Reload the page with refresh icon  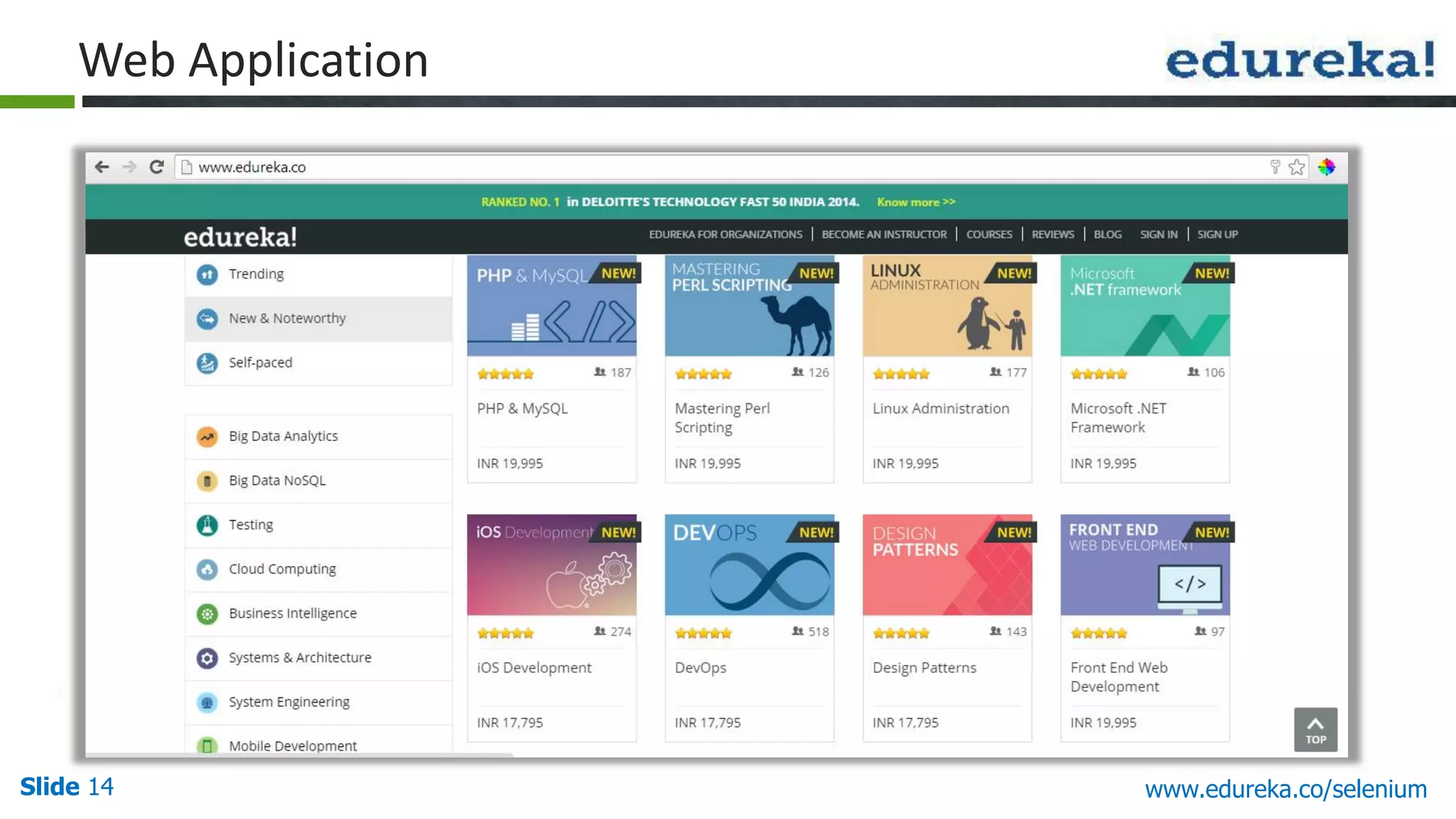[x=156, y=167]
